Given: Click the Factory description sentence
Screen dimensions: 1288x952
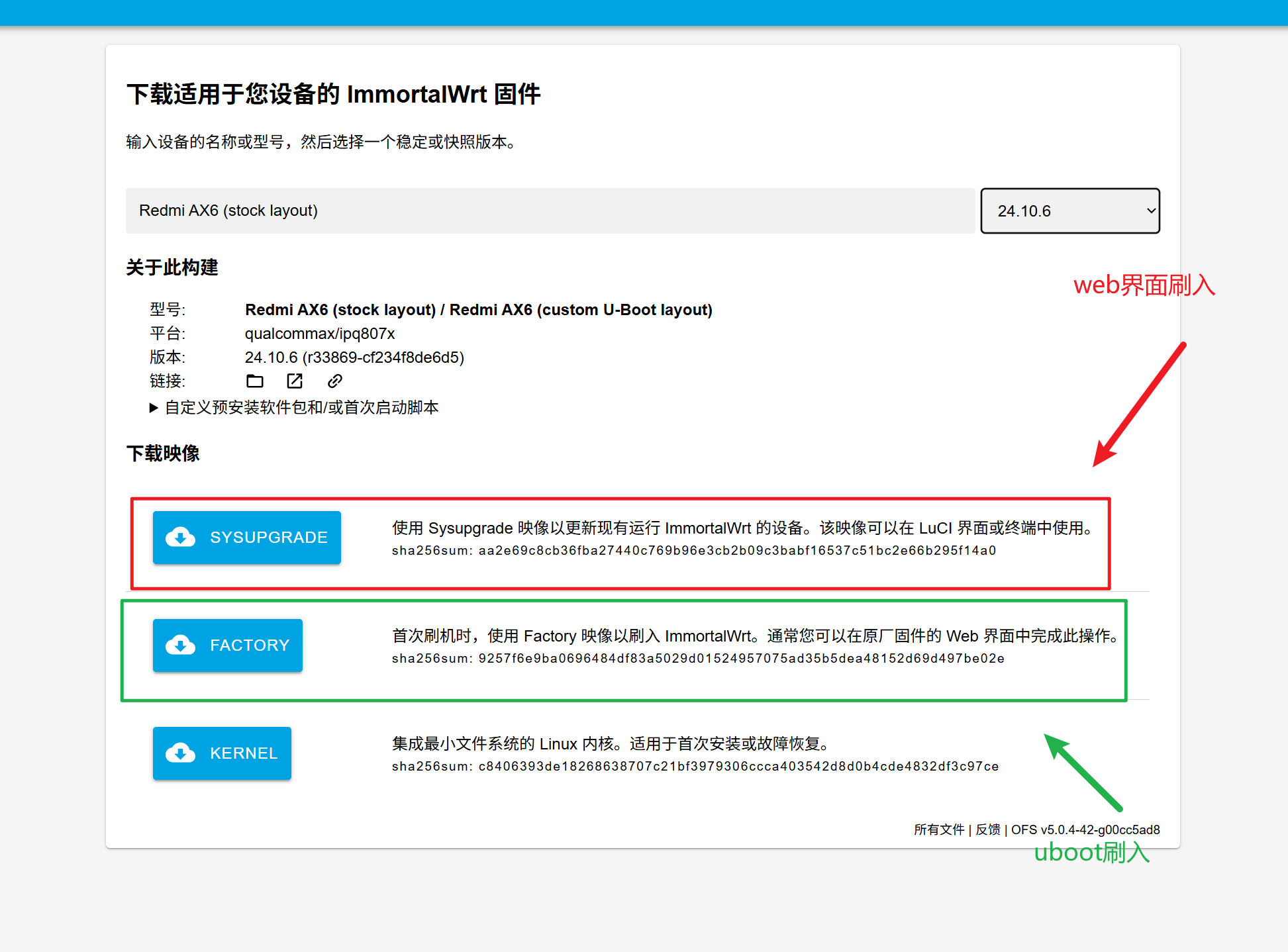Looking at the screenshot, I should 756,636.
